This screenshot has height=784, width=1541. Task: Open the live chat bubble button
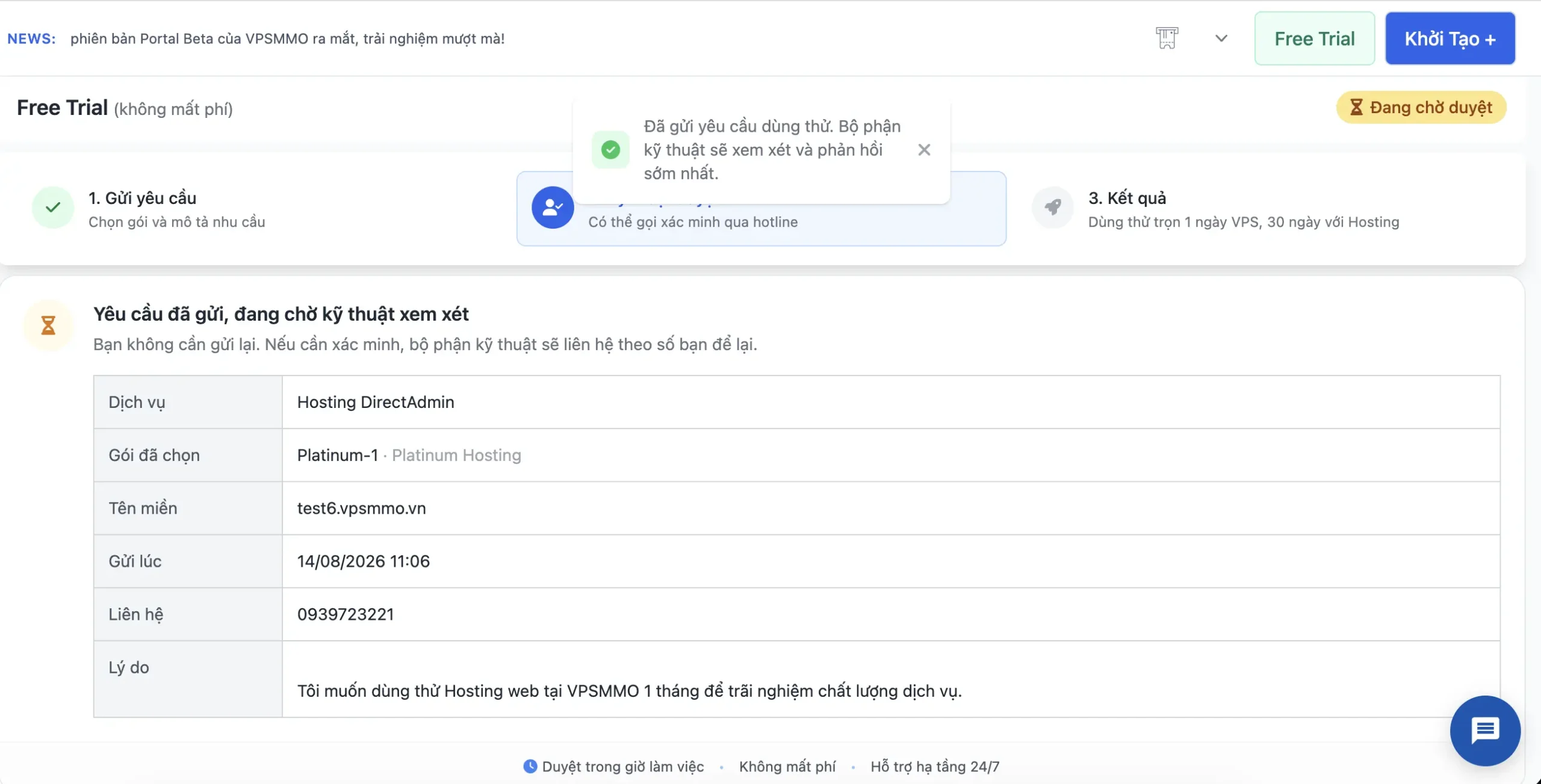coord(1485,730)
